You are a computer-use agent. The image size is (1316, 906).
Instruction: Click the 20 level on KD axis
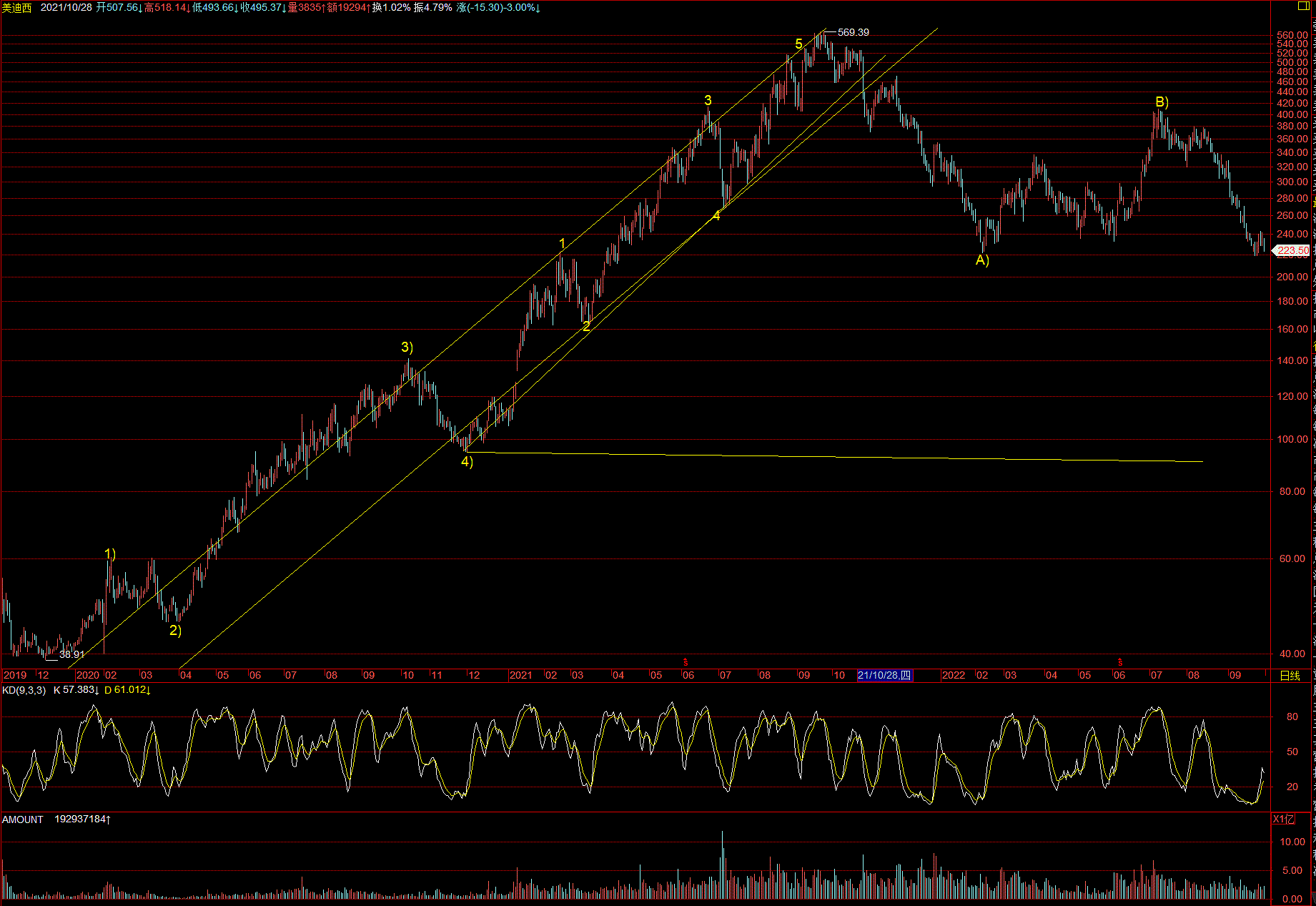tap(1292, 787)
